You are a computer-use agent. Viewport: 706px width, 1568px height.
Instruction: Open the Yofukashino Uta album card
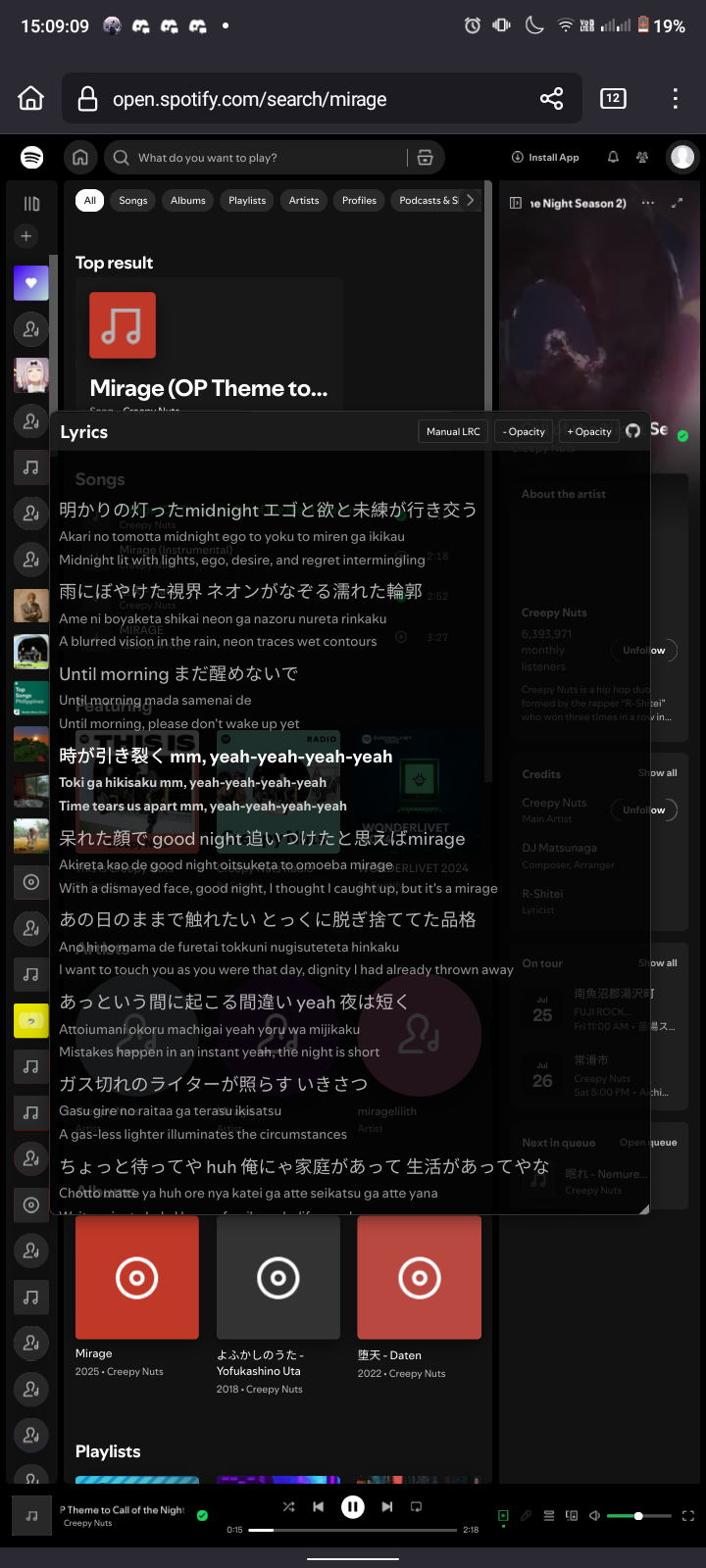[278, 1305]
